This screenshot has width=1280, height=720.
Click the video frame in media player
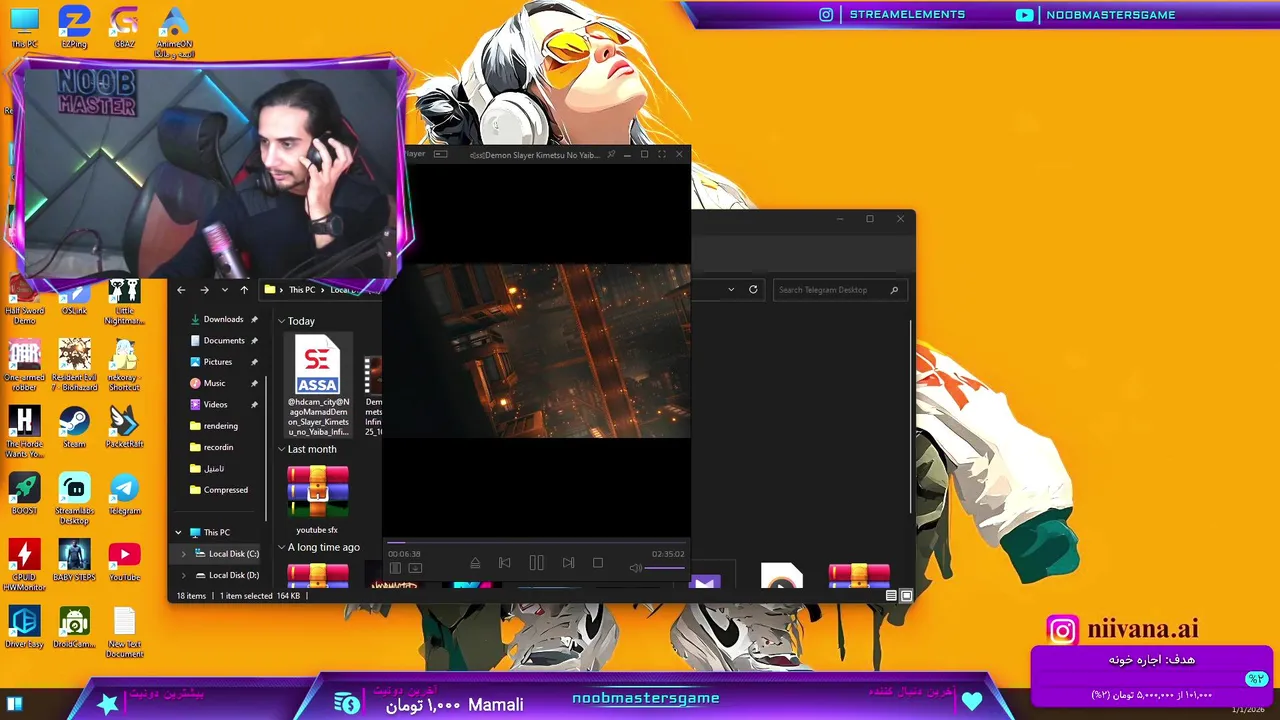(x=536, y=350)
